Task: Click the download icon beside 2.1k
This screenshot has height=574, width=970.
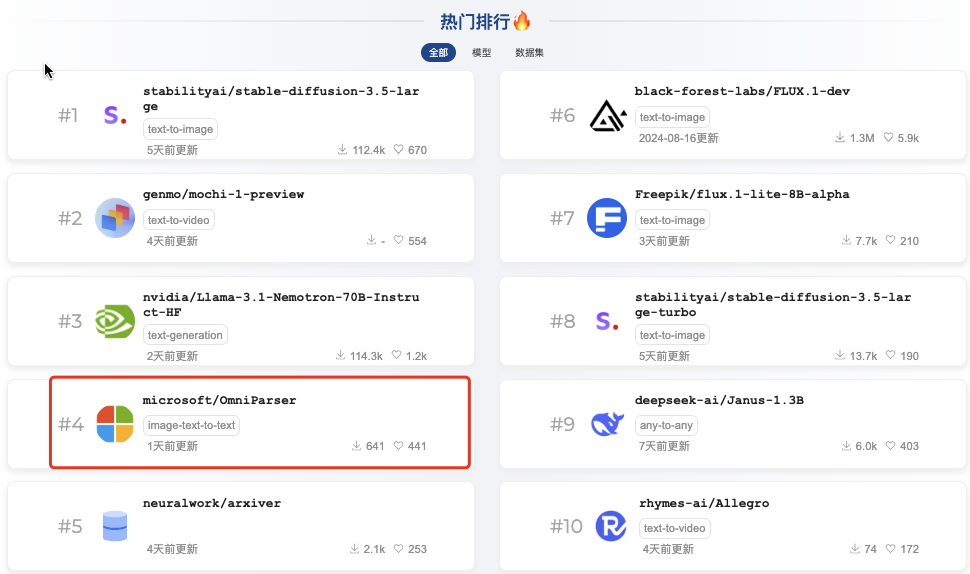Action: point(354,548)
